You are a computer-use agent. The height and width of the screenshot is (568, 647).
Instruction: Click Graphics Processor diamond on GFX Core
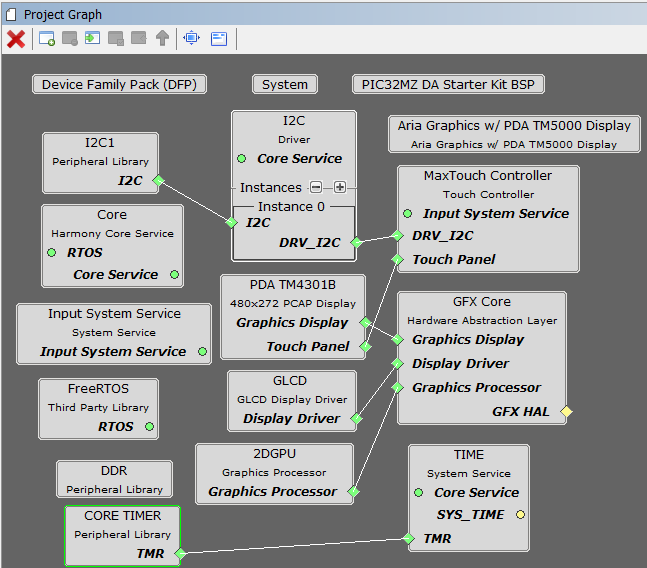click(397, 387)
